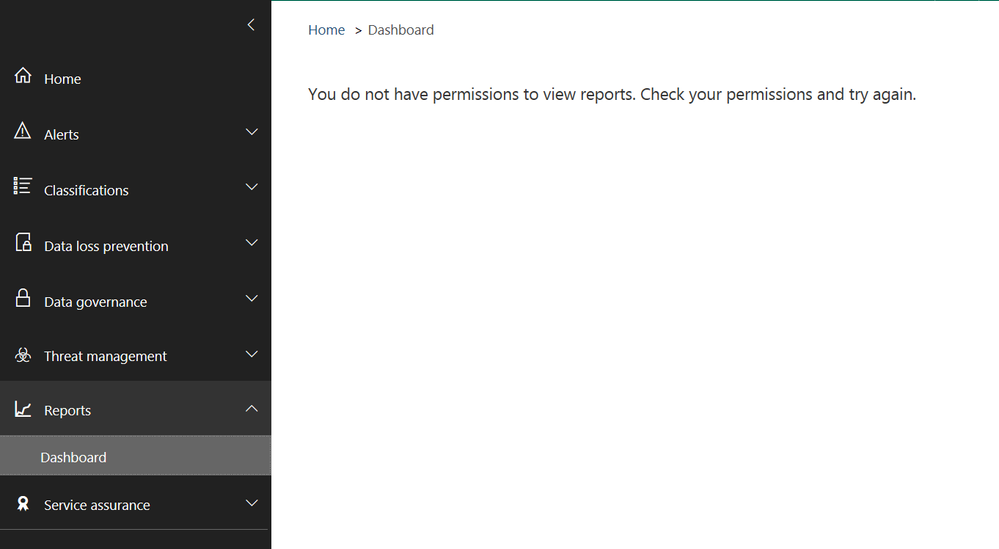Expand the Alerts section chevron
This screenshot has height=549, width=999.
coord(252,132)
